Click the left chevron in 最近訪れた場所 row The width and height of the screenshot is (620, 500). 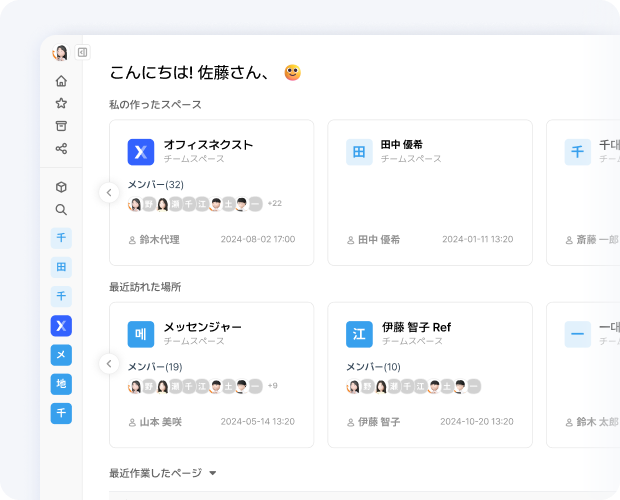110,364
